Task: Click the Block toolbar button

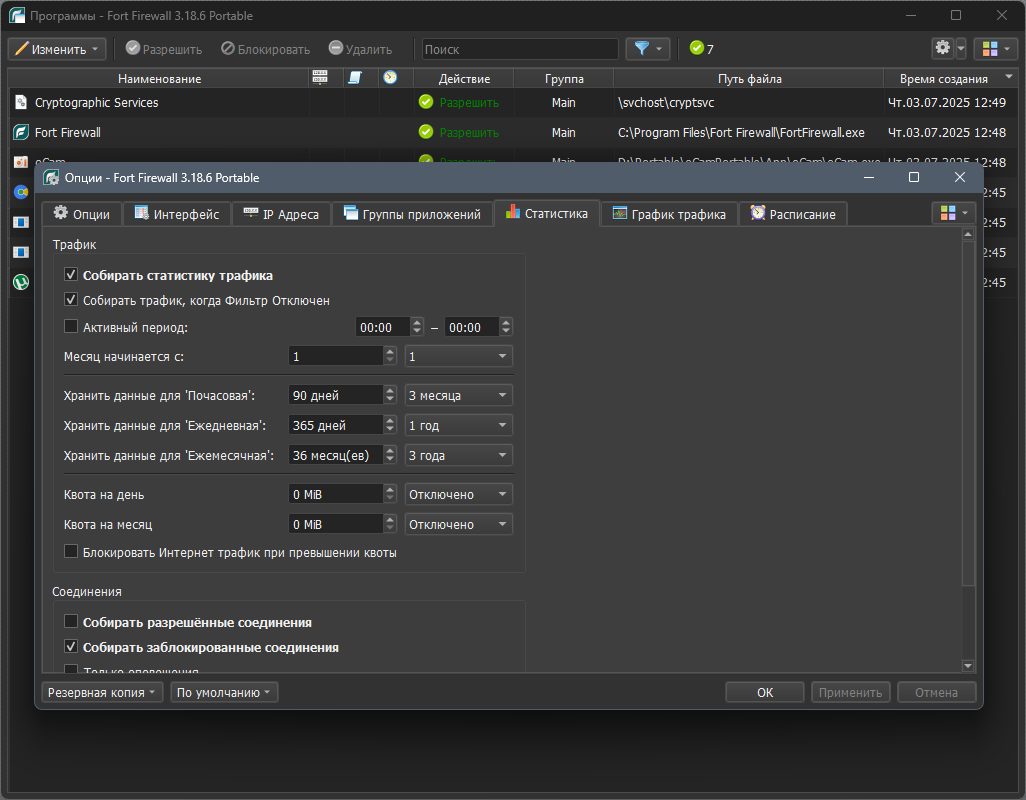Action: pyautogui.click(x=265, y=49)
